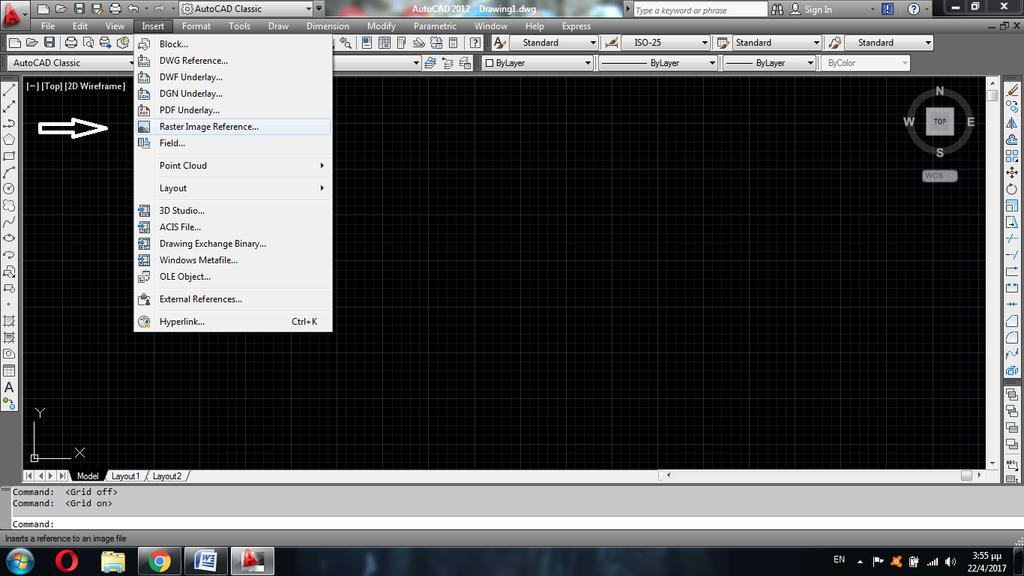Click the [2D Wireframe] visual style label
The image size is (1024, 576).
95,86
